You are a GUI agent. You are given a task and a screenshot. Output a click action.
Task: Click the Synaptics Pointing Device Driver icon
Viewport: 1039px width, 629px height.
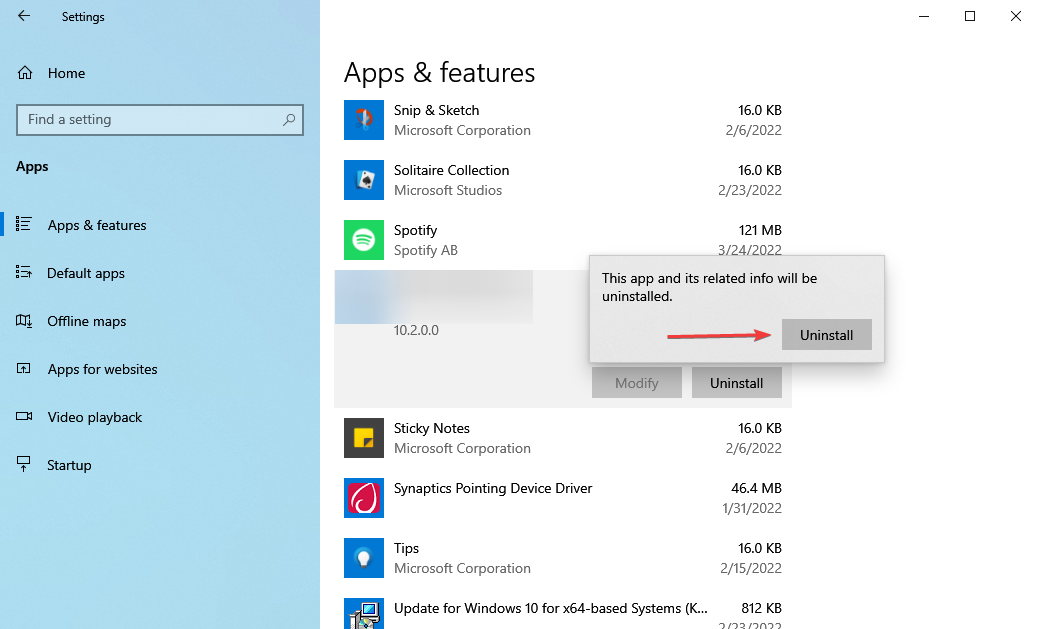(x=363, y=498)
